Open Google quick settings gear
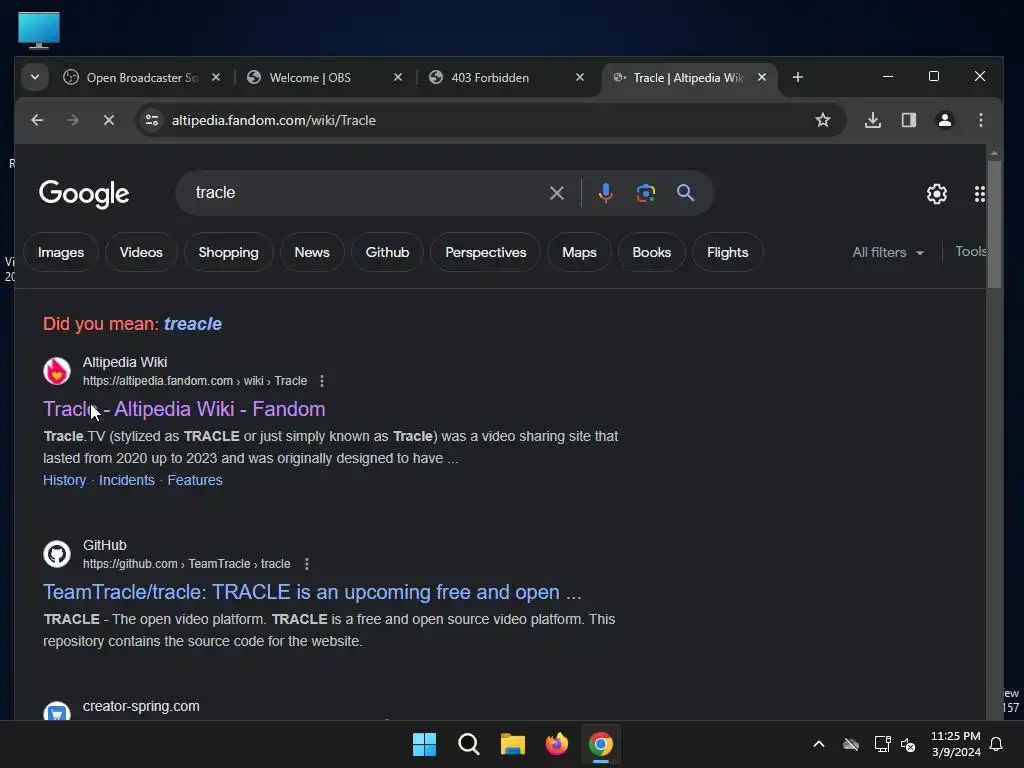The image size is (1024, 768). 937,193
